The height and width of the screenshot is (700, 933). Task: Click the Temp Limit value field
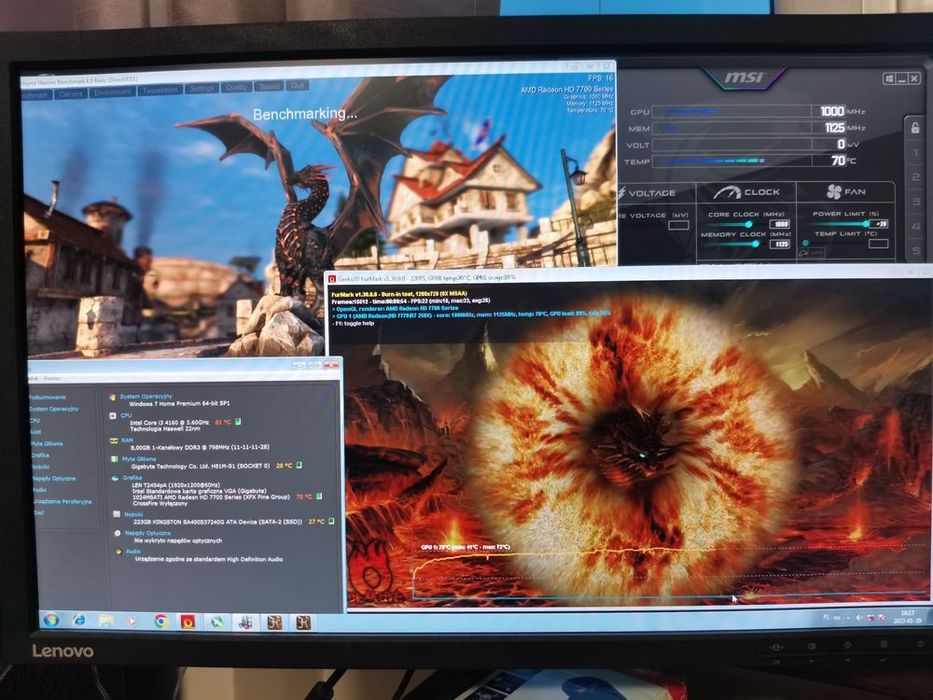click(879, 243)
